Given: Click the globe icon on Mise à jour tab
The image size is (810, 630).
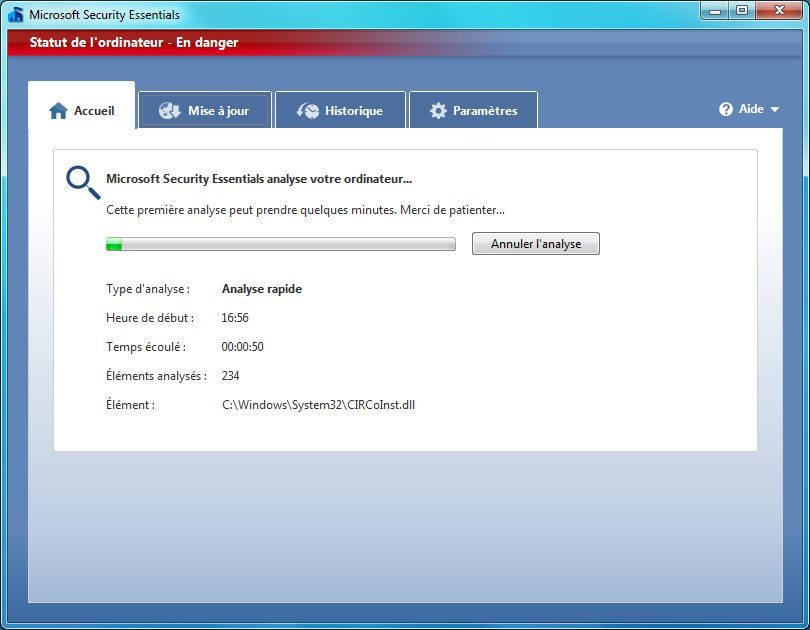Looking at the screenshot, I should click(x=170, y=111).
